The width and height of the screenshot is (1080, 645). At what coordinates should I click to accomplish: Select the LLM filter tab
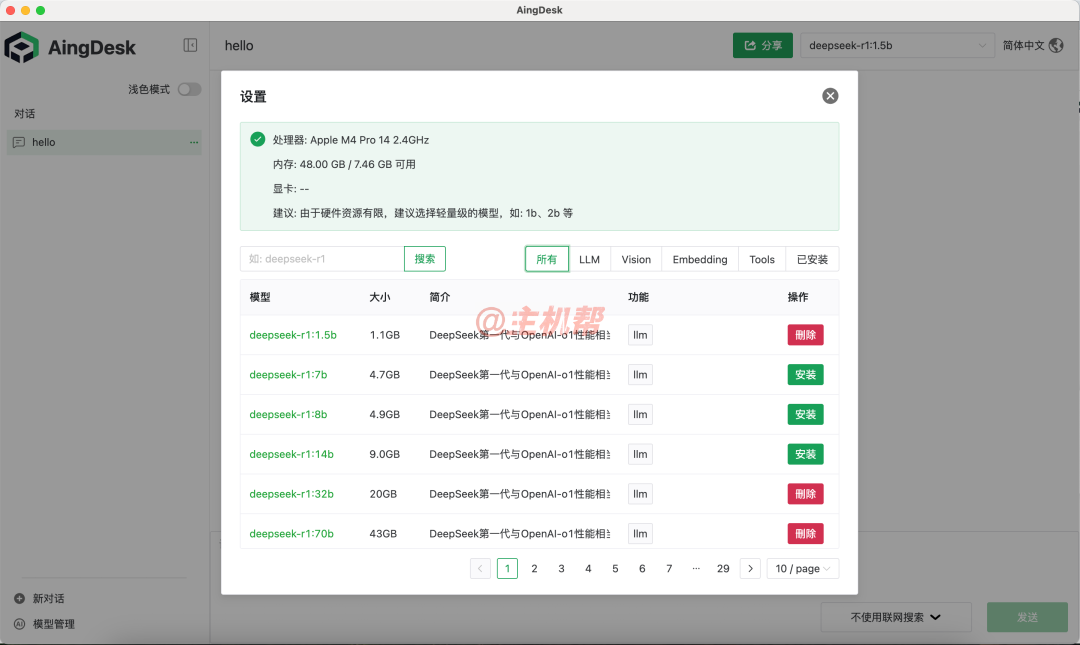[x=590, y=259]
